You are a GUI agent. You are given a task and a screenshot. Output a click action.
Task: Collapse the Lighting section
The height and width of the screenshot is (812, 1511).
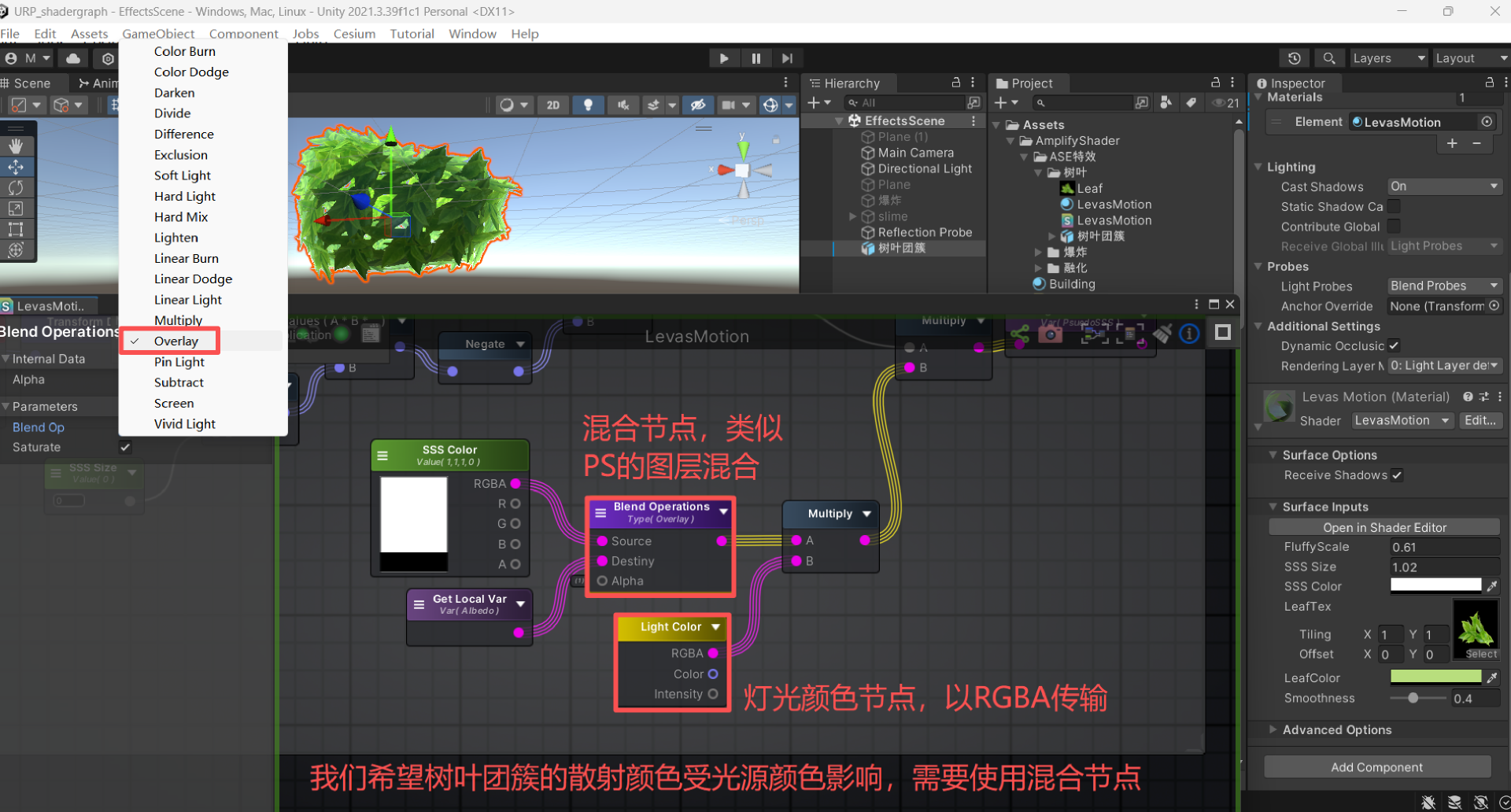[1258, 167]
